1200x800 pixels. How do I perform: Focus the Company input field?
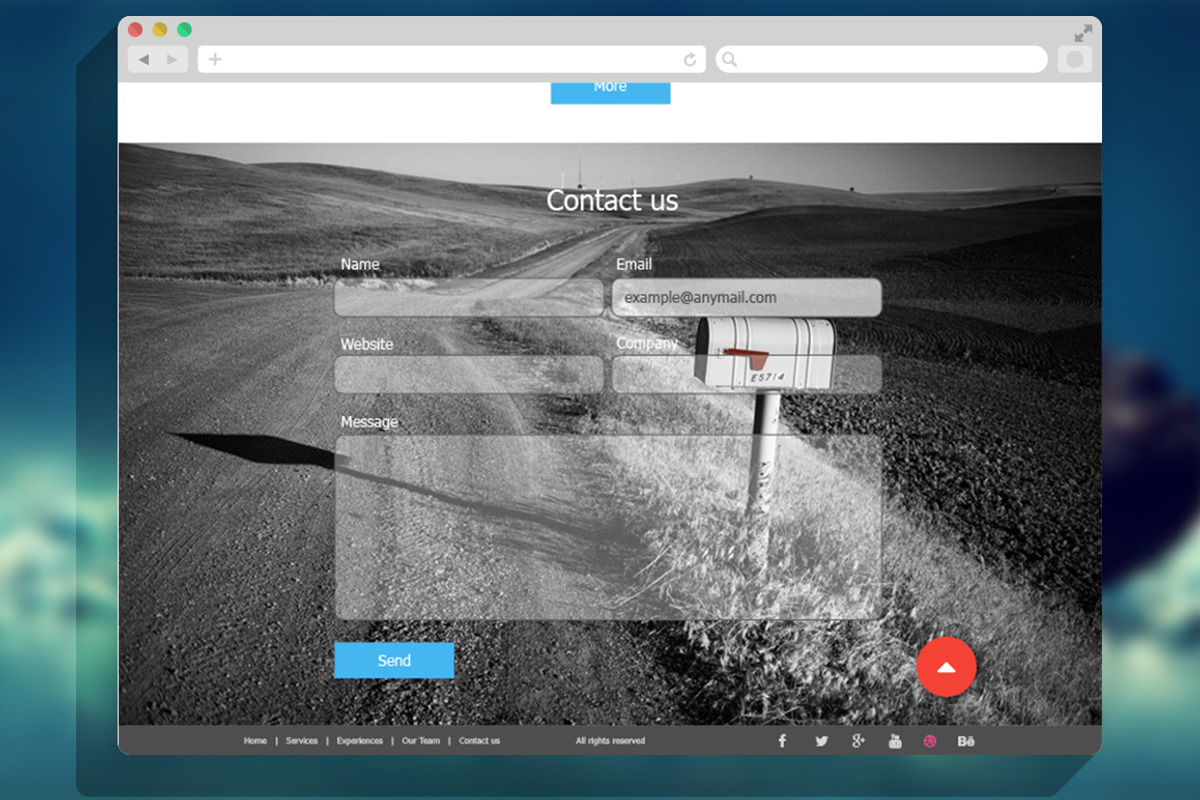click(x=746, y=374)
